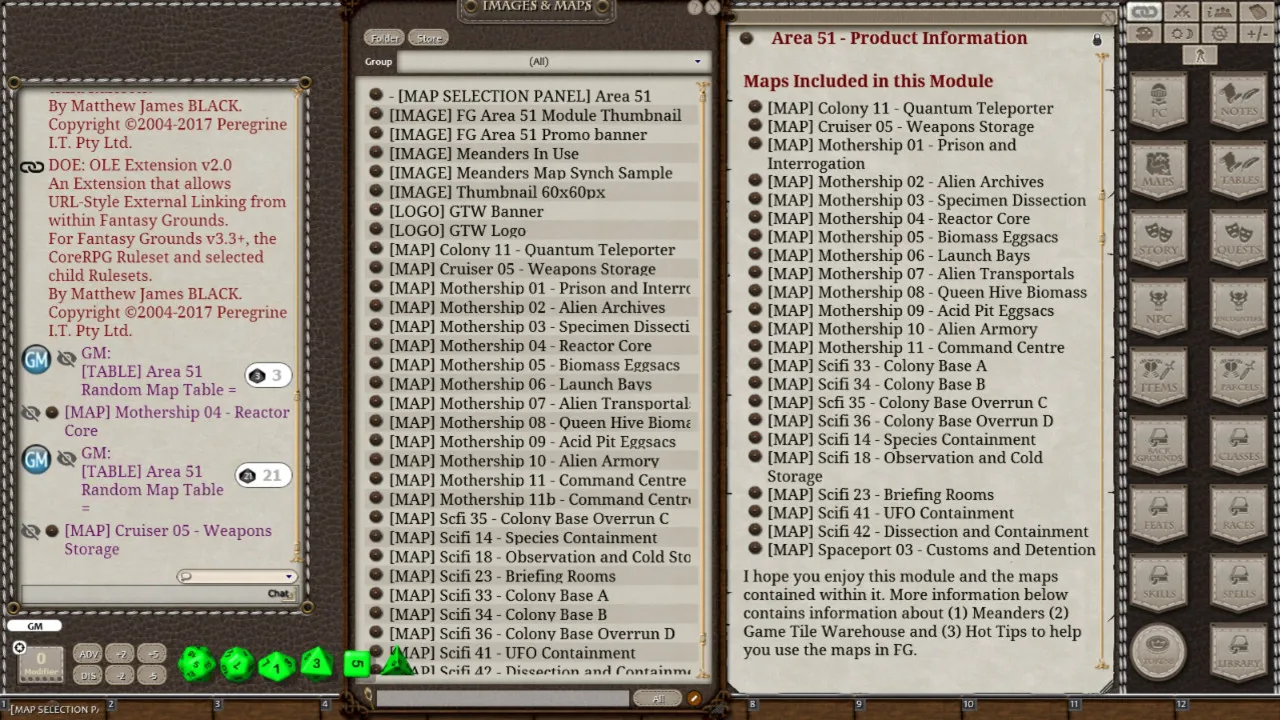Open the PC sidebar button
This screenshot has height=720, width=1280.
pos(1159,100)
